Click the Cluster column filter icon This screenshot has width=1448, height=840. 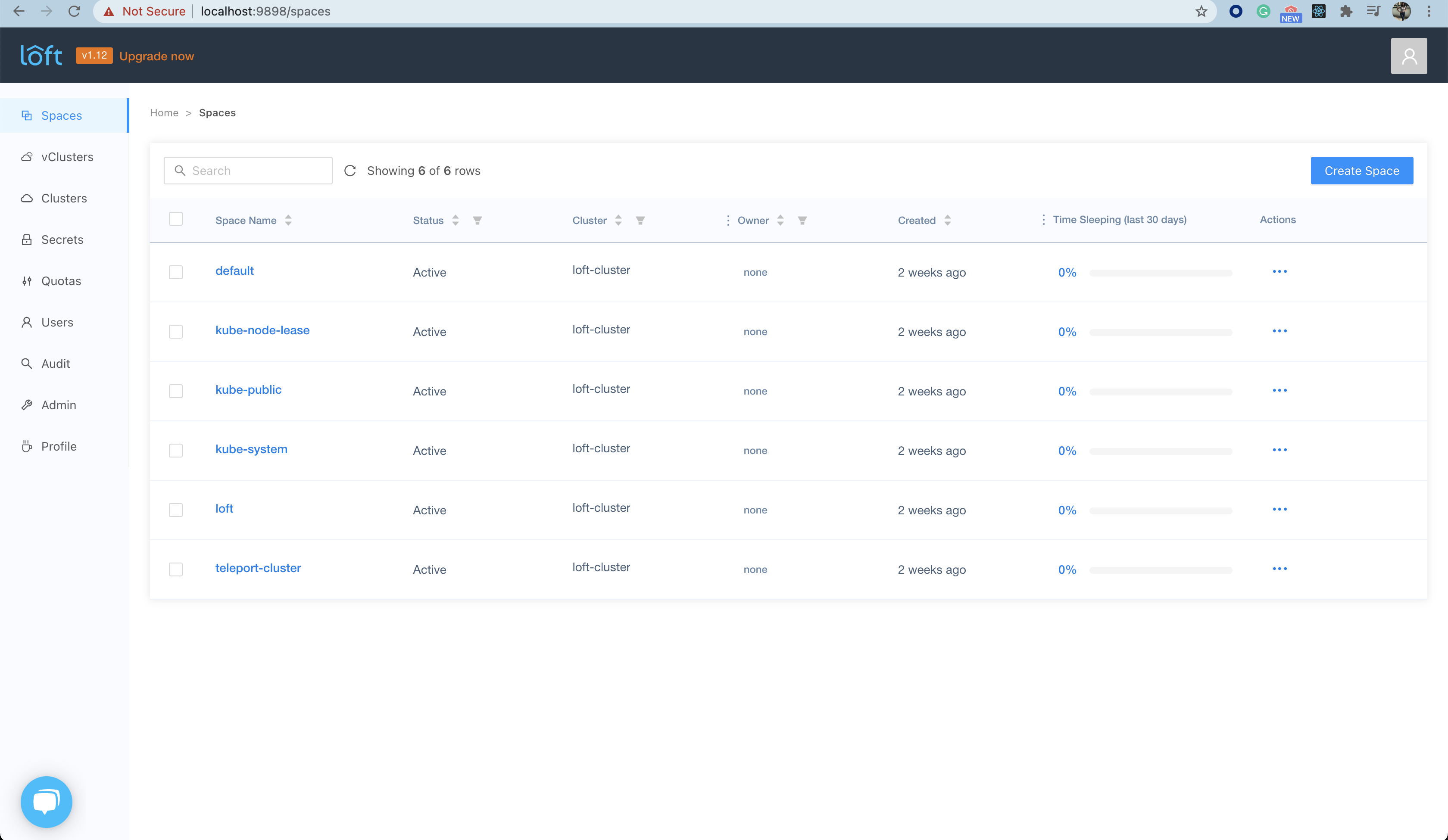point(640,220)
